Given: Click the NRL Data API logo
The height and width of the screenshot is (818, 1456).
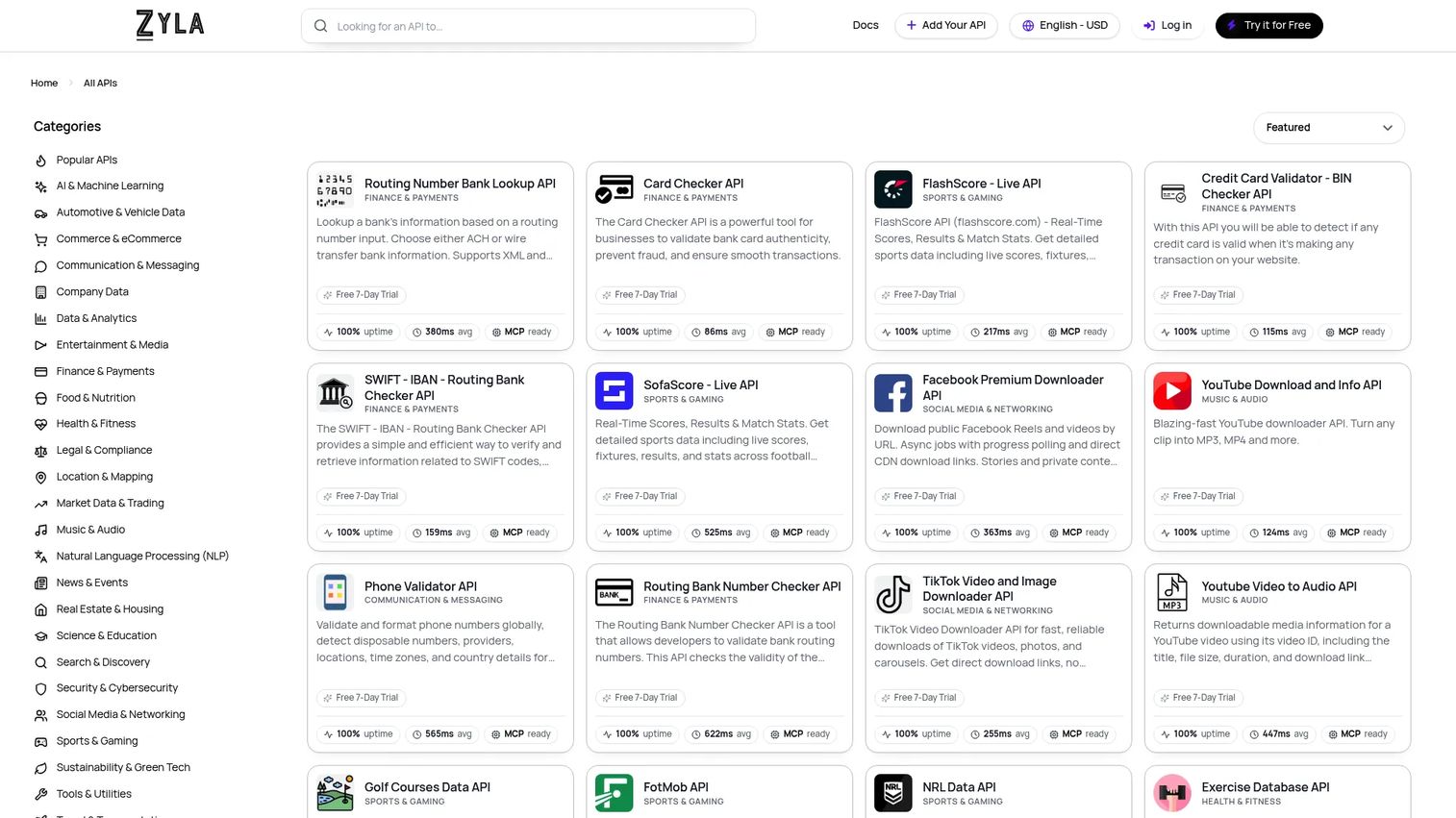Looking at the screenshot, I should click(893, 794).
